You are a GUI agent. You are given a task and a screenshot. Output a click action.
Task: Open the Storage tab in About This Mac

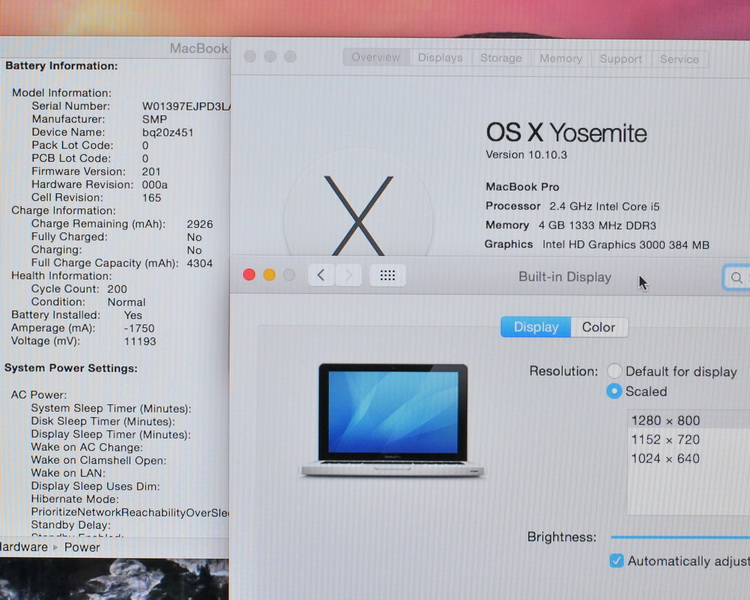501,58
